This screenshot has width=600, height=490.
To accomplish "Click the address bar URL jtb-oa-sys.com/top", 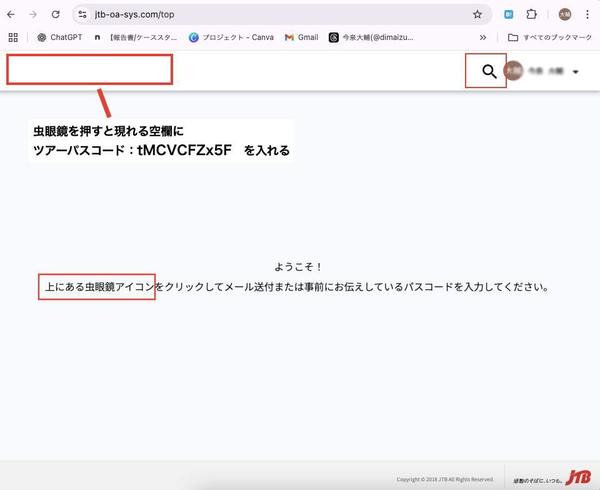I will click(134, 15).
